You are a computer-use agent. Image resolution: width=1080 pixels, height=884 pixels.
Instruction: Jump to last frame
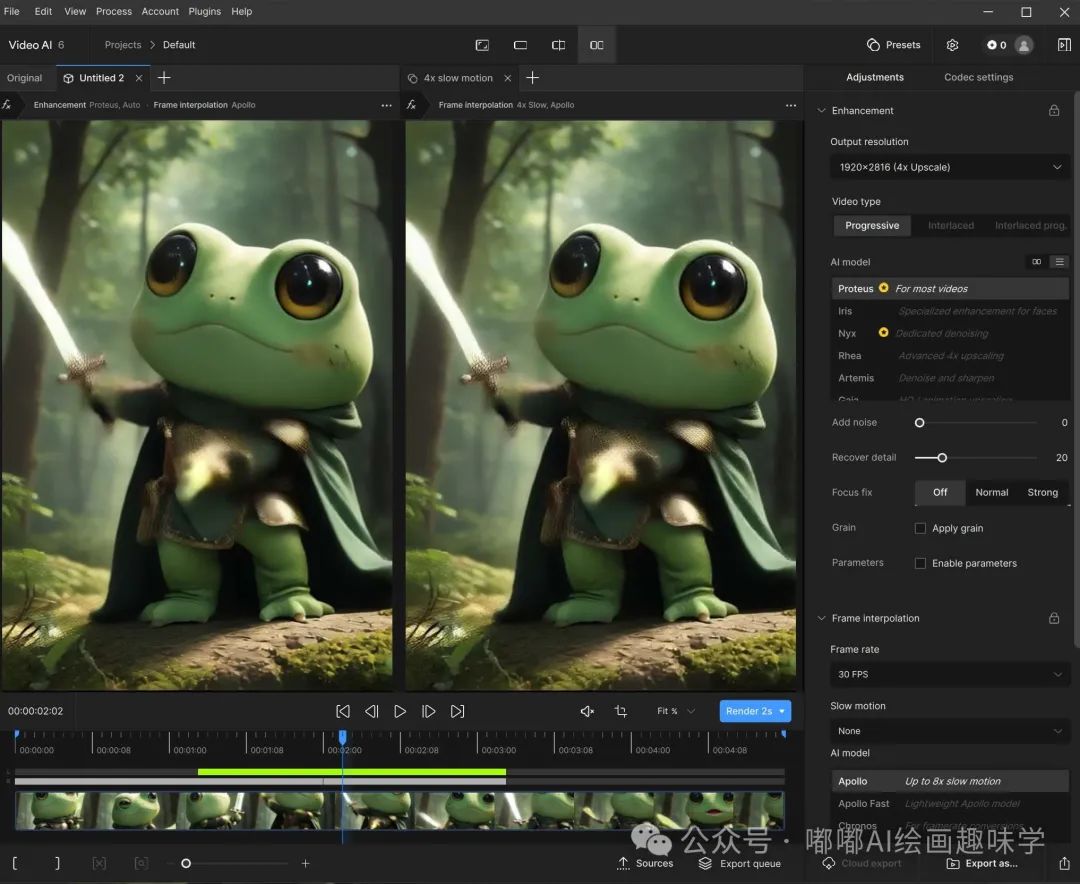457,711
